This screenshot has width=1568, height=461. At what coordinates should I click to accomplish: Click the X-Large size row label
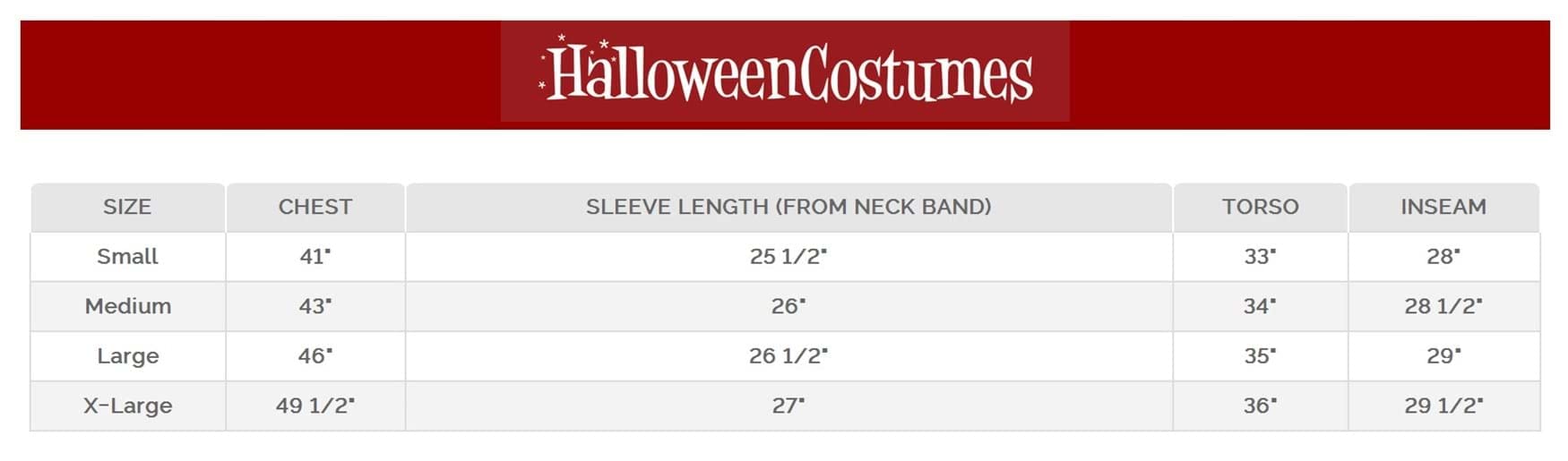pos(127,406)
